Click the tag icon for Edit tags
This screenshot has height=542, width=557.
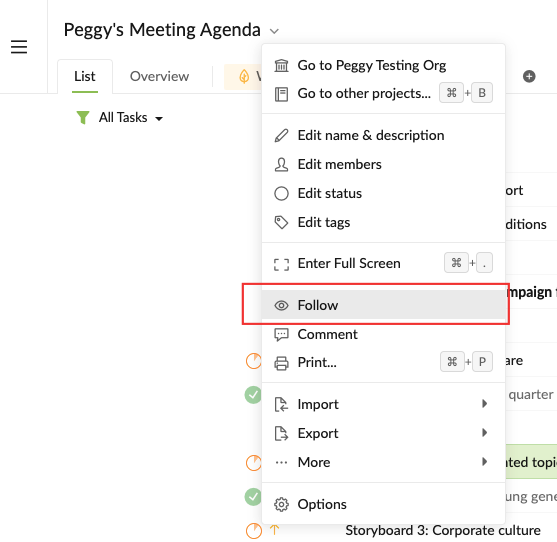pos(281,223)
